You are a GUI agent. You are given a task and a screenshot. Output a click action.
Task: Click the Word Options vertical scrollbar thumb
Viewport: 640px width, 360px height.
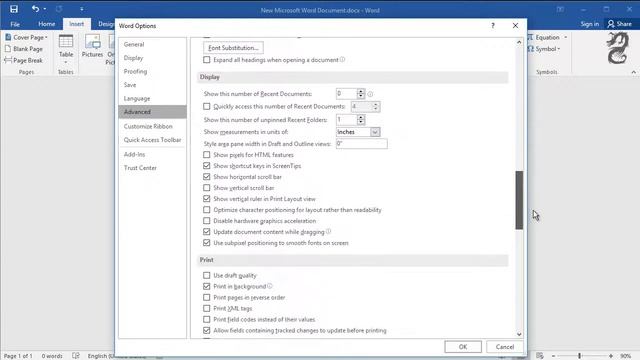(x=519, y=200)
